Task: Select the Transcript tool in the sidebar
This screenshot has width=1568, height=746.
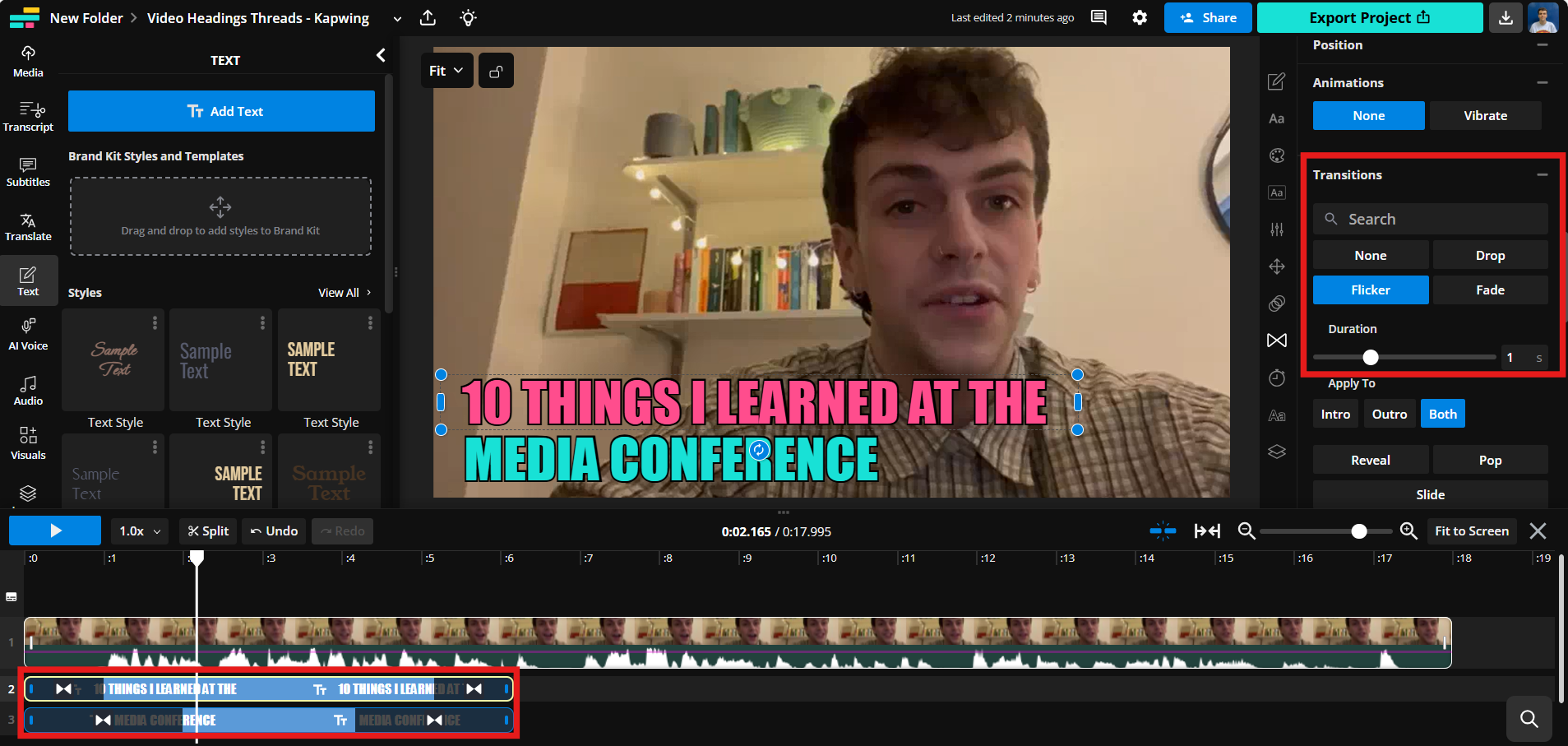Action: (28, 115)
